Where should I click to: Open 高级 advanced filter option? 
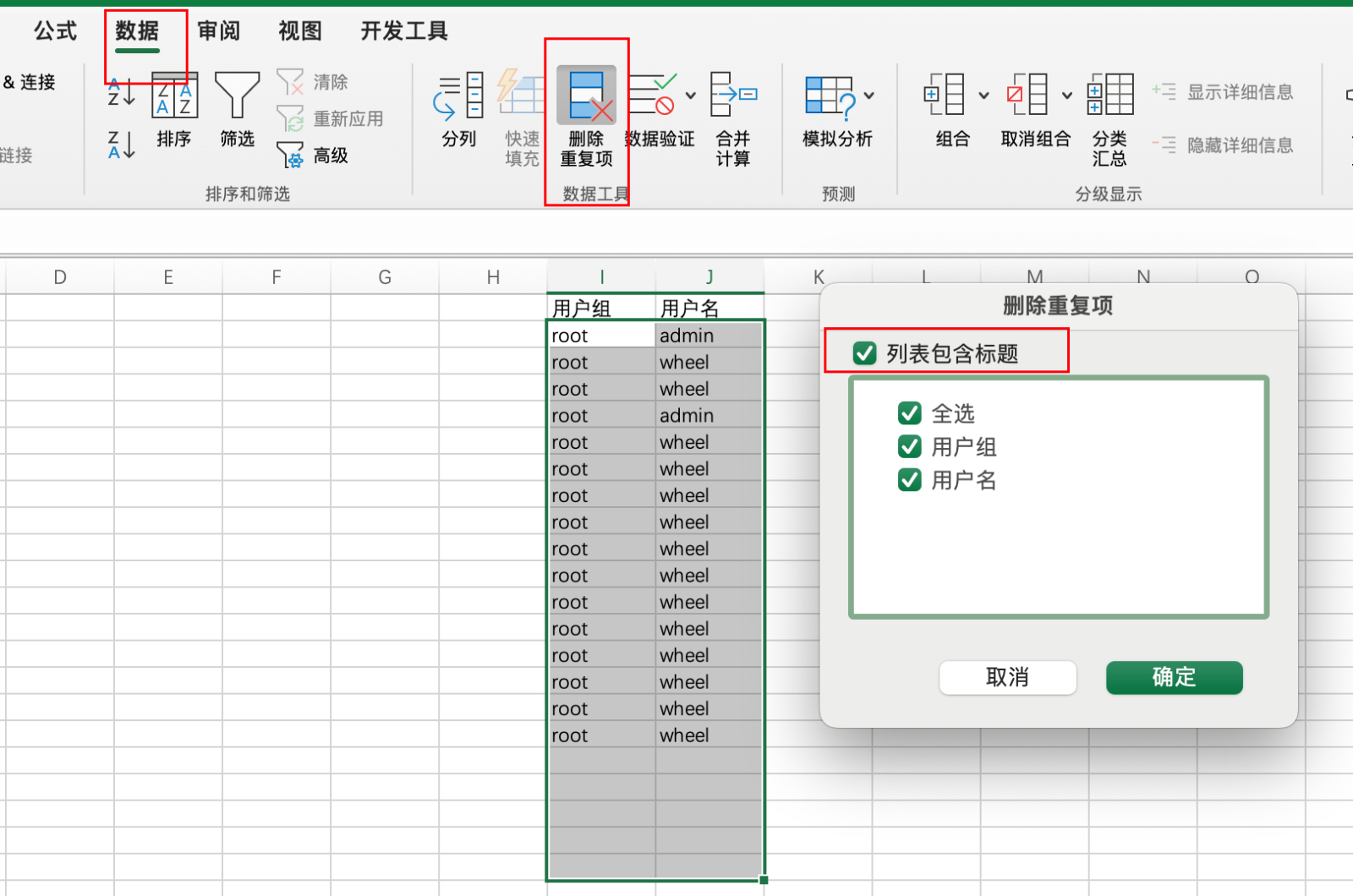(x=313, y=156)
